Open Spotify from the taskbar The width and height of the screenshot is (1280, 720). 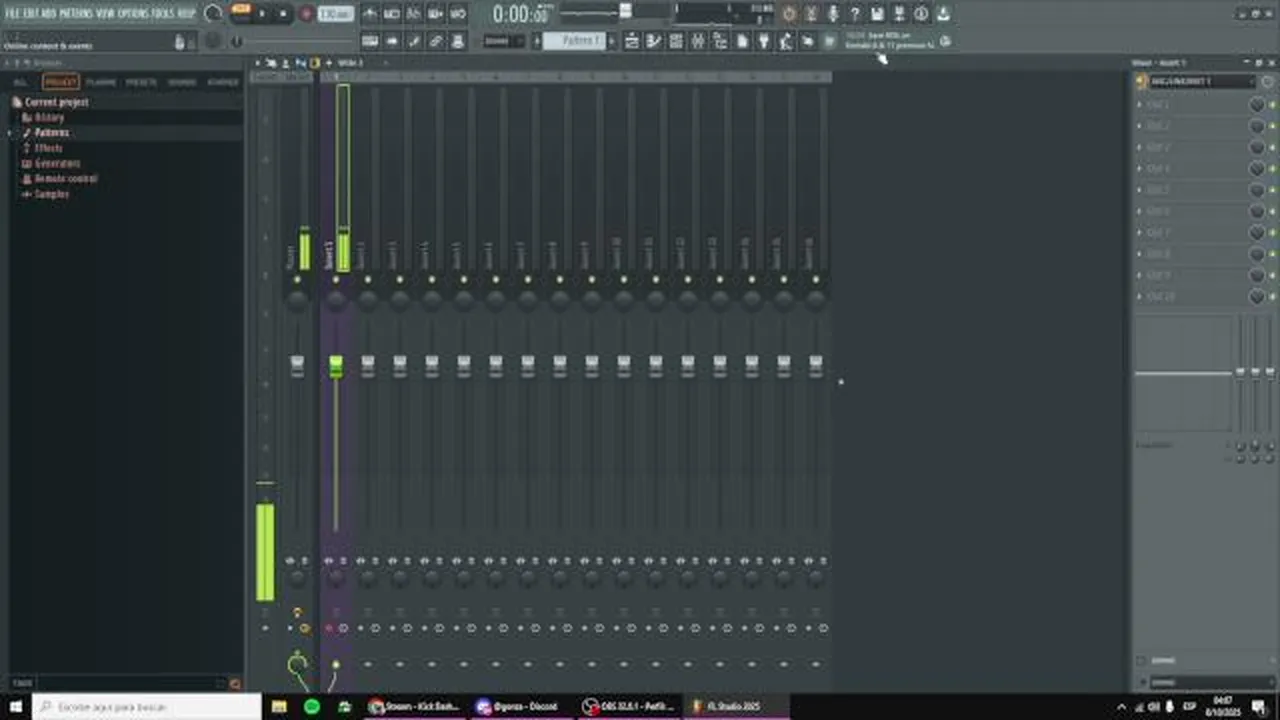[312, 707]
